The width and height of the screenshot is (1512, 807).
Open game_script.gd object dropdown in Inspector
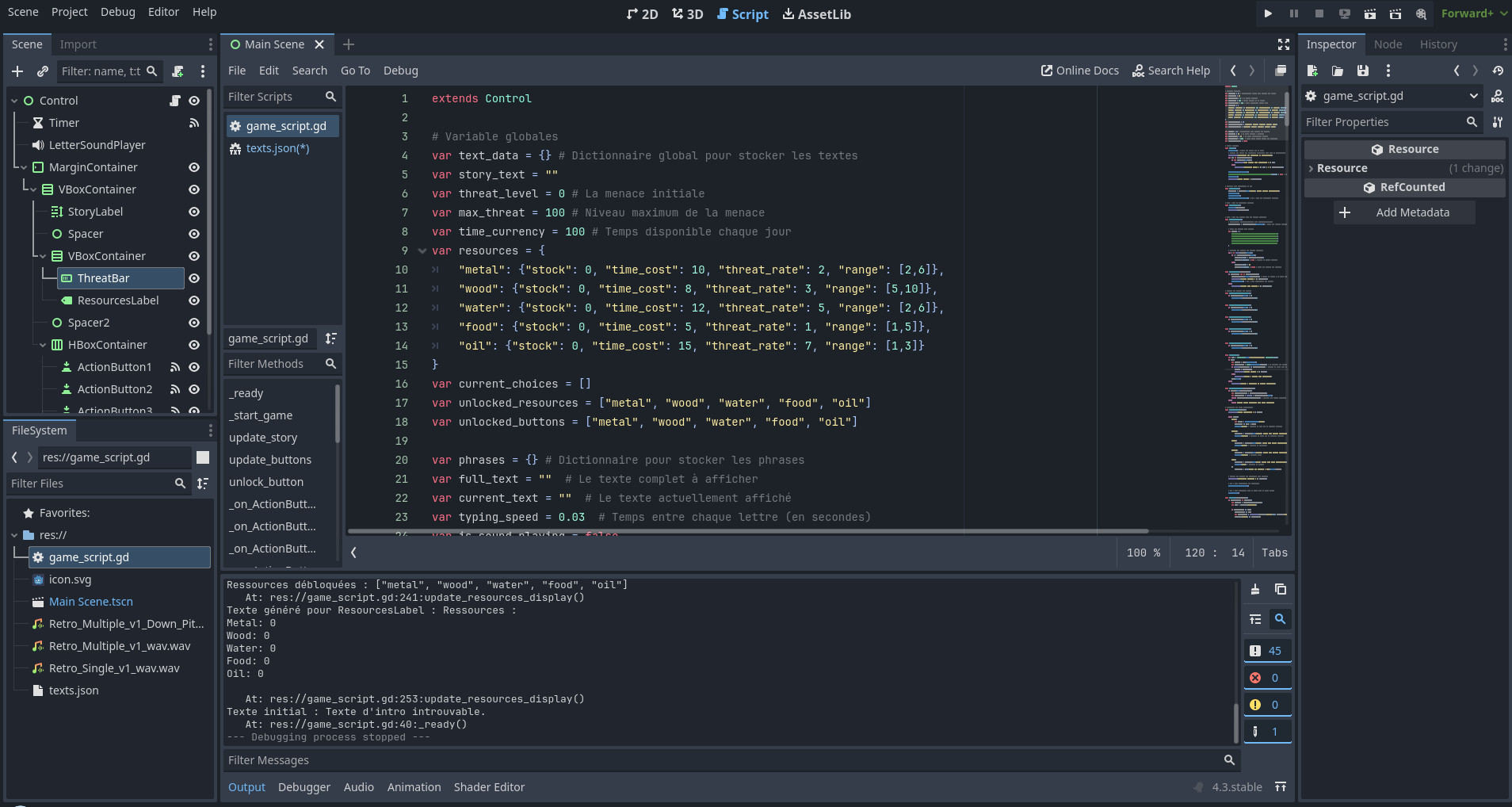pyautogui.click(x=1392, y=96)
